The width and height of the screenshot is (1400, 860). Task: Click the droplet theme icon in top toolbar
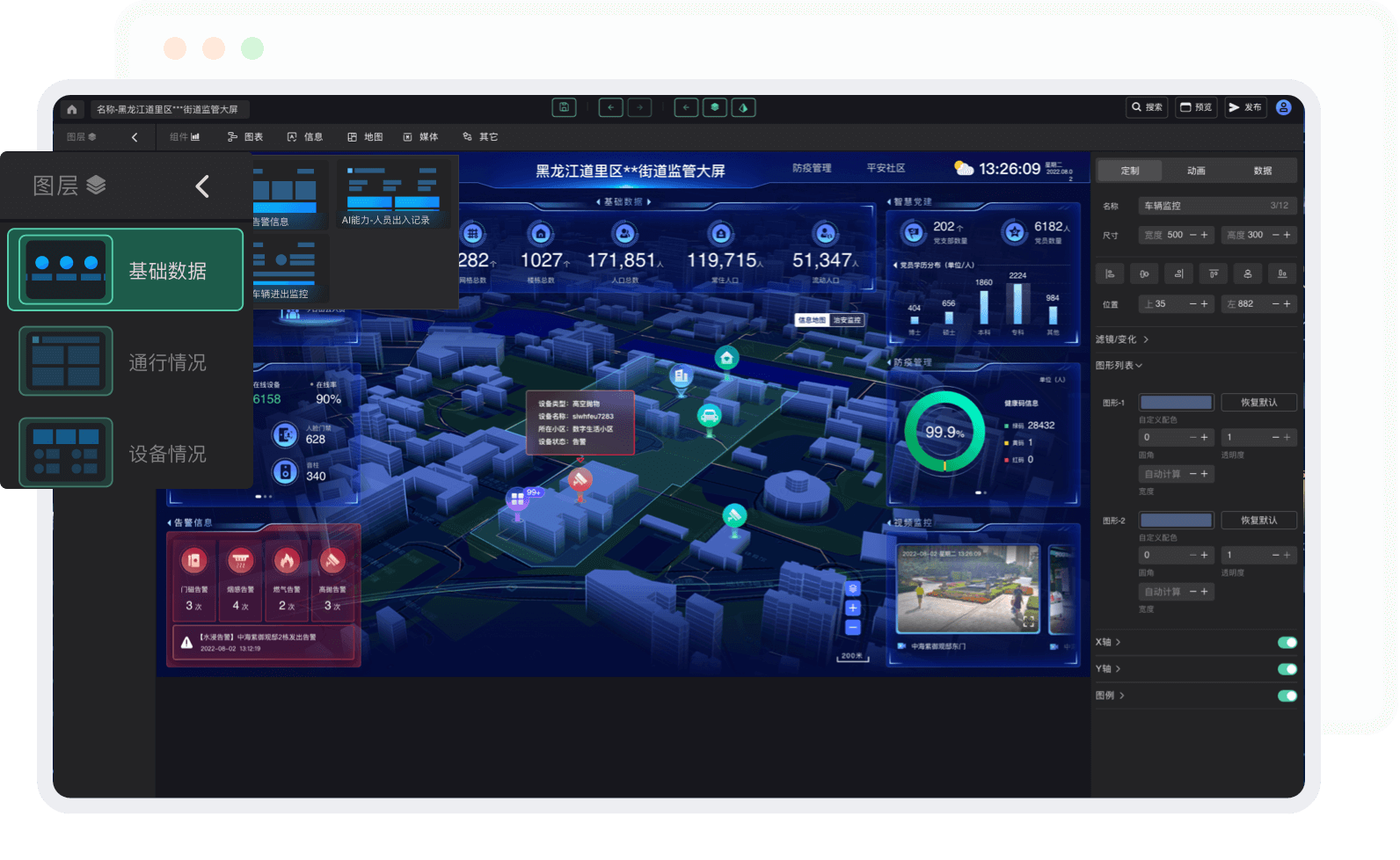click(743, 107)
